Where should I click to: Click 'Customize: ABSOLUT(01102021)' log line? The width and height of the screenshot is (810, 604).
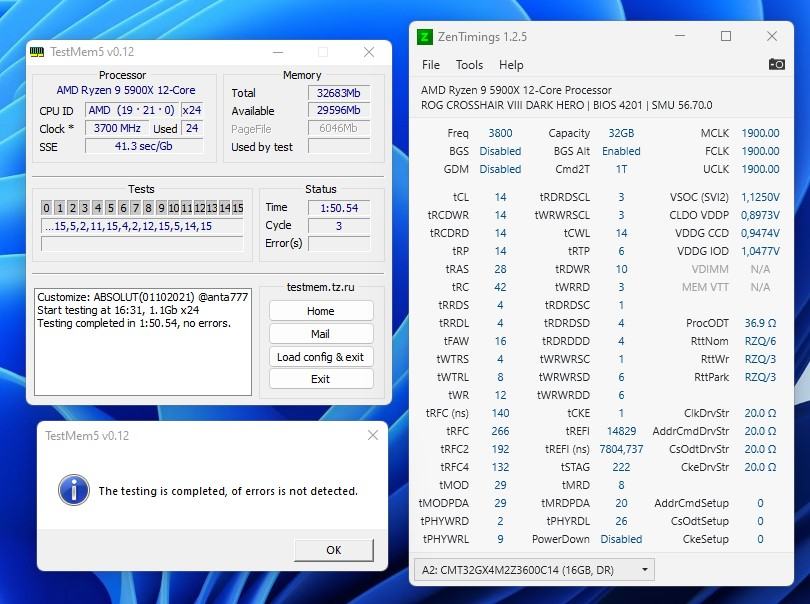click(x=143, y=297)
